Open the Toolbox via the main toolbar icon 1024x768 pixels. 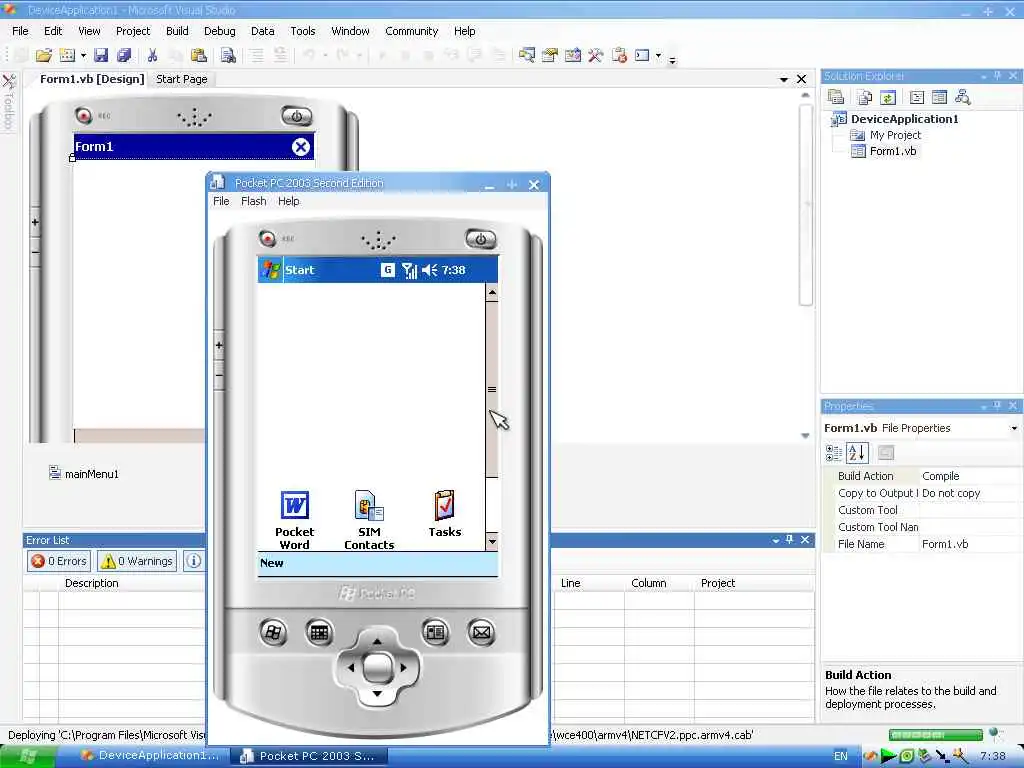(595, 56)
